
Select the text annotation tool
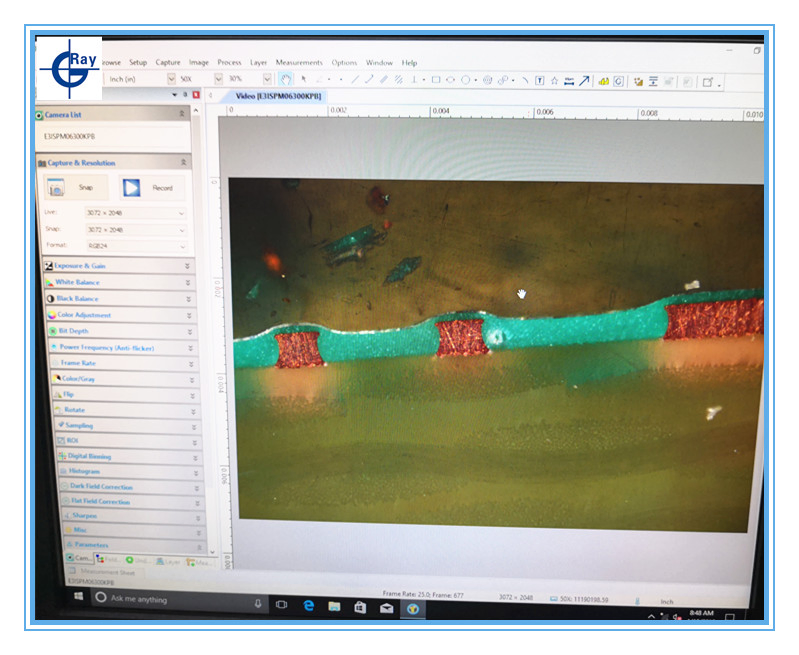coord(540,81)
